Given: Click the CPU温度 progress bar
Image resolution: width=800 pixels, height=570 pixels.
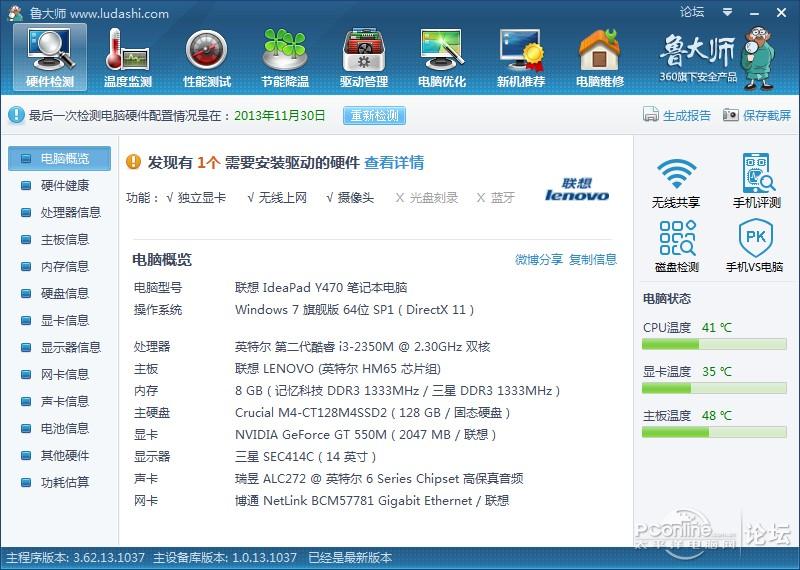Looking at the screenshot, I should [714, 345].
